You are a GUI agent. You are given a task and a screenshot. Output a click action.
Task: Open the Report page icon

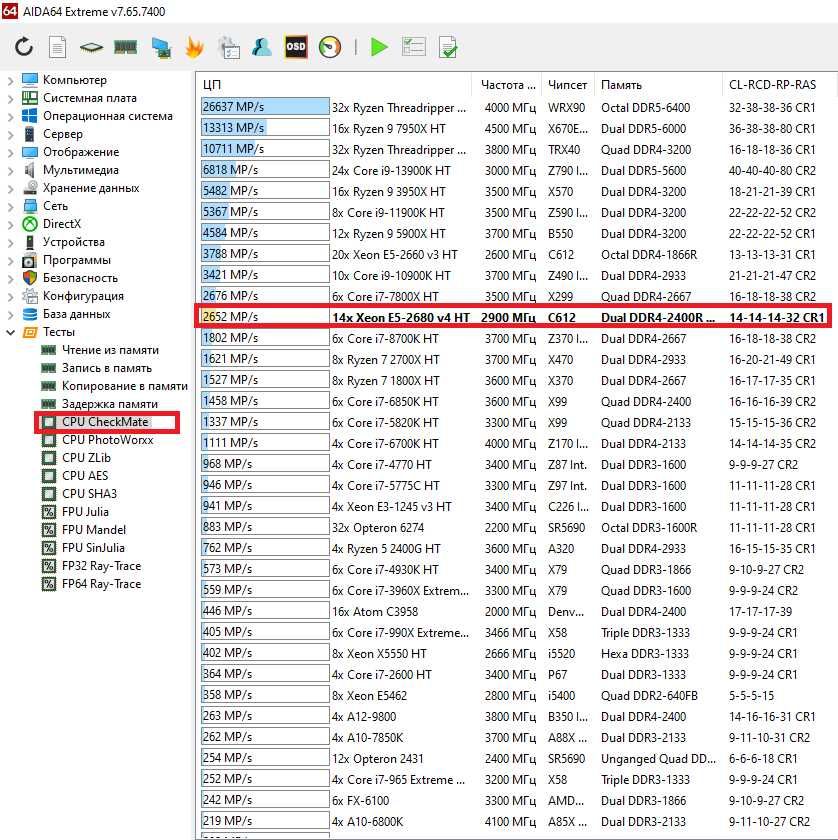click(57, 47)
